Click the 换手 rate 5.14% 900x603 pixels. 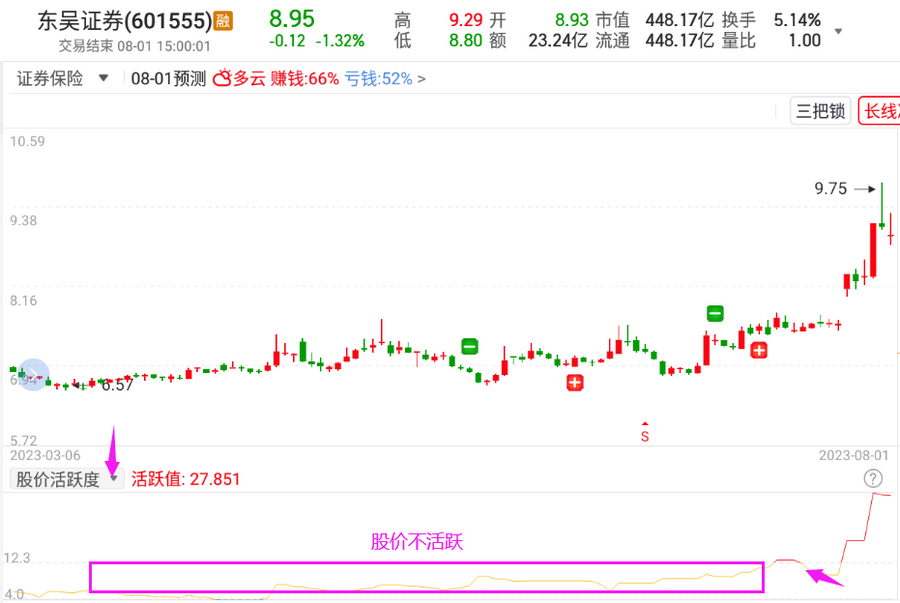(x=797, y=20)
